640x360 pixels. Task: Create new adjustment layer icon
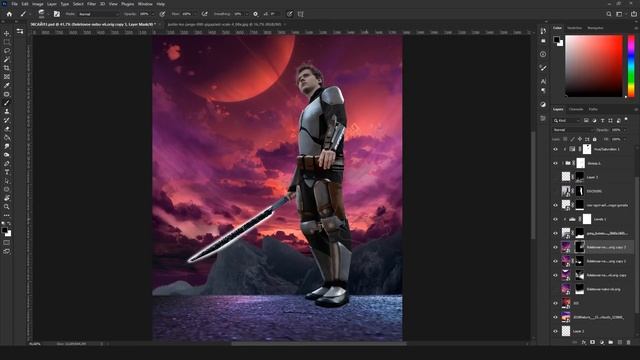point(602,342)
